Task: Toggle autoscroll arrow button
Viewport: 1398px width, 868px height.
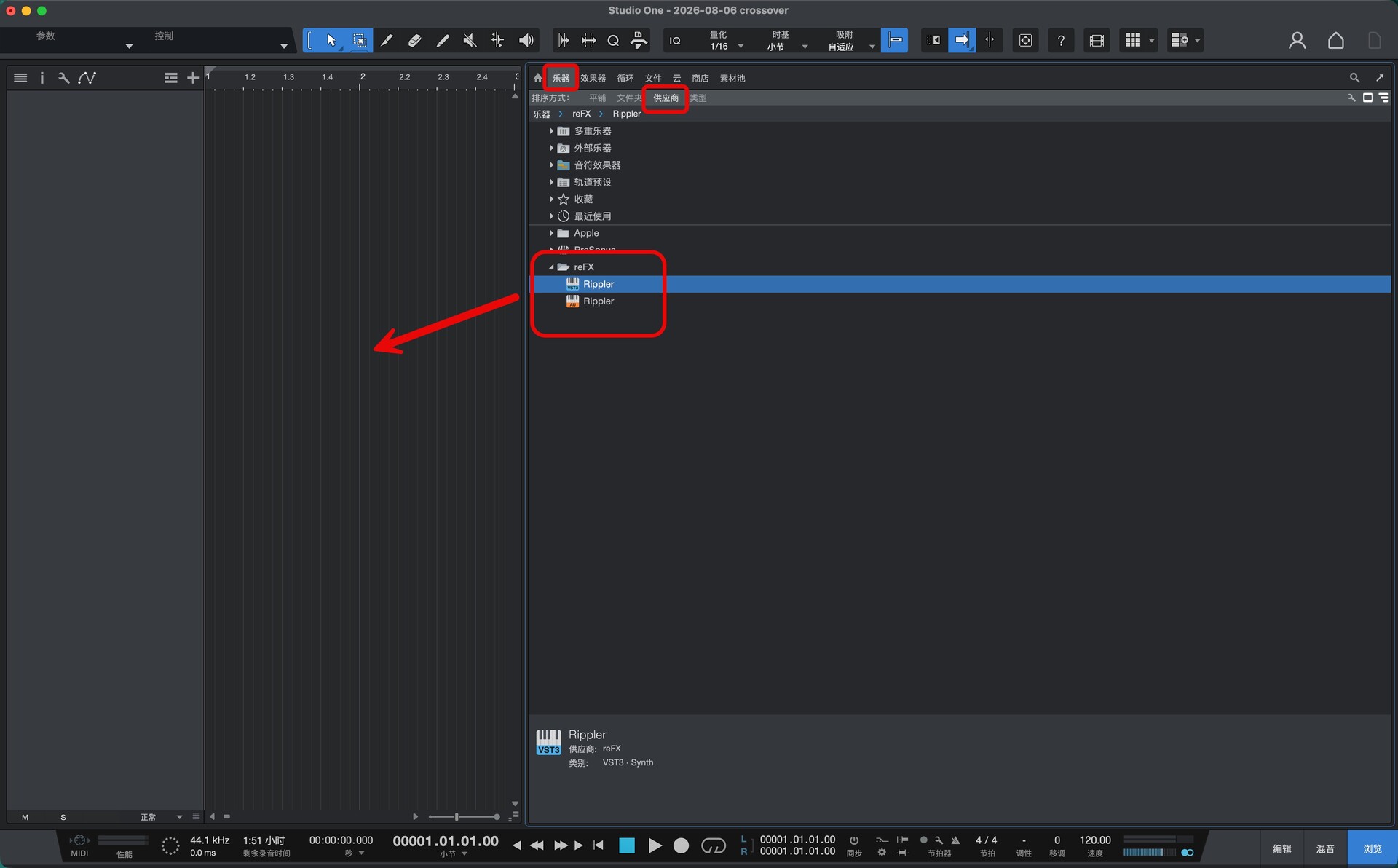Action: (961, 40)
